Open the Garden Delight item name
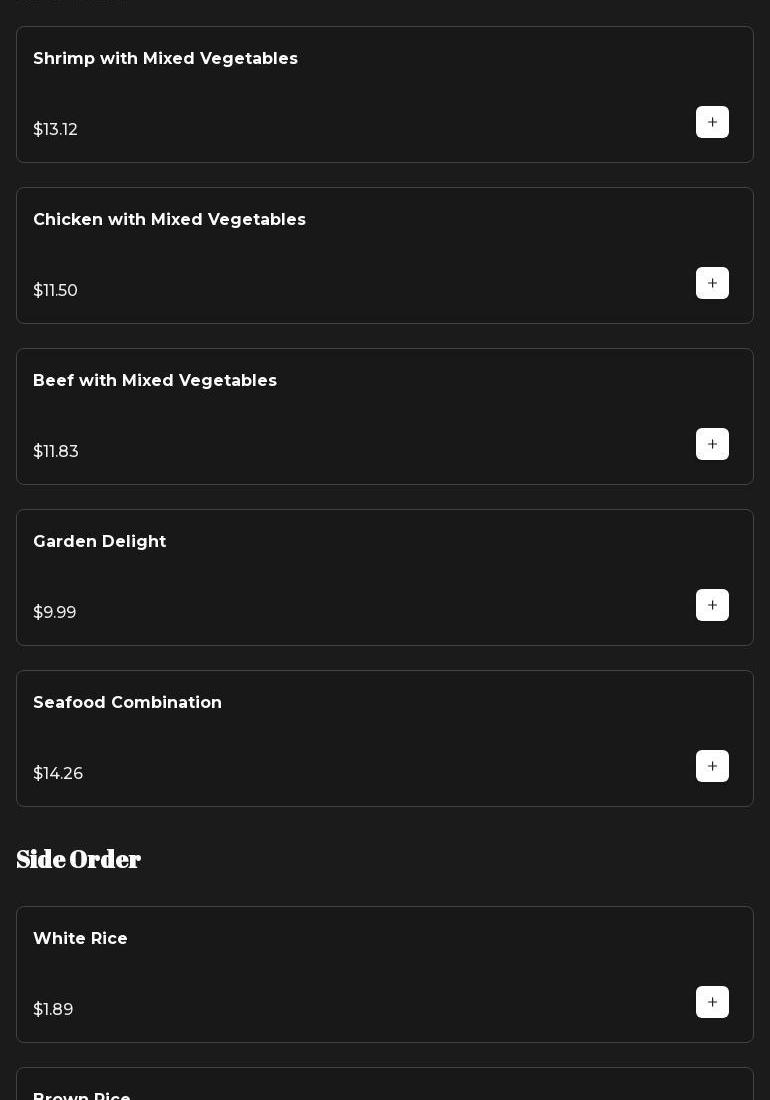Screen dimensions: 770x1100 (x=100, y=542)
